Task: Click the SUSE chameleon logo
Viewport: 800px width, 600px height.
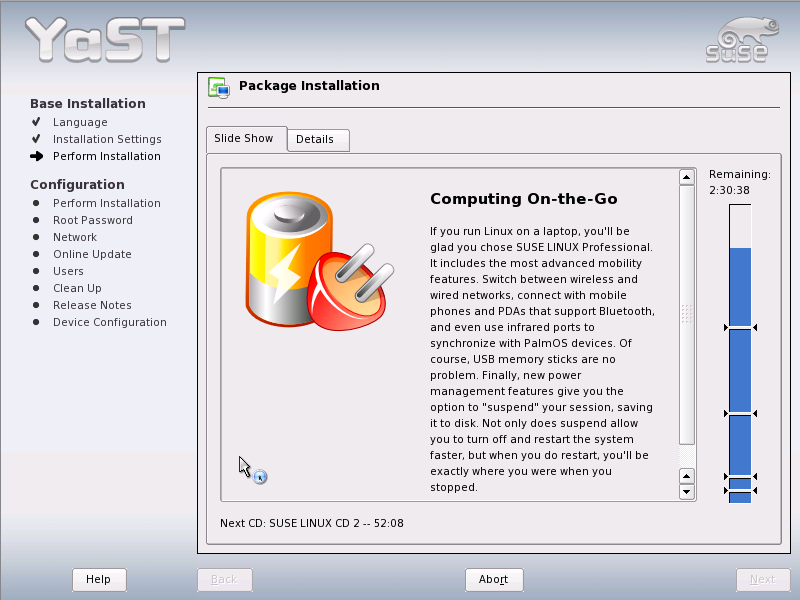Action: tap(742, 40)
